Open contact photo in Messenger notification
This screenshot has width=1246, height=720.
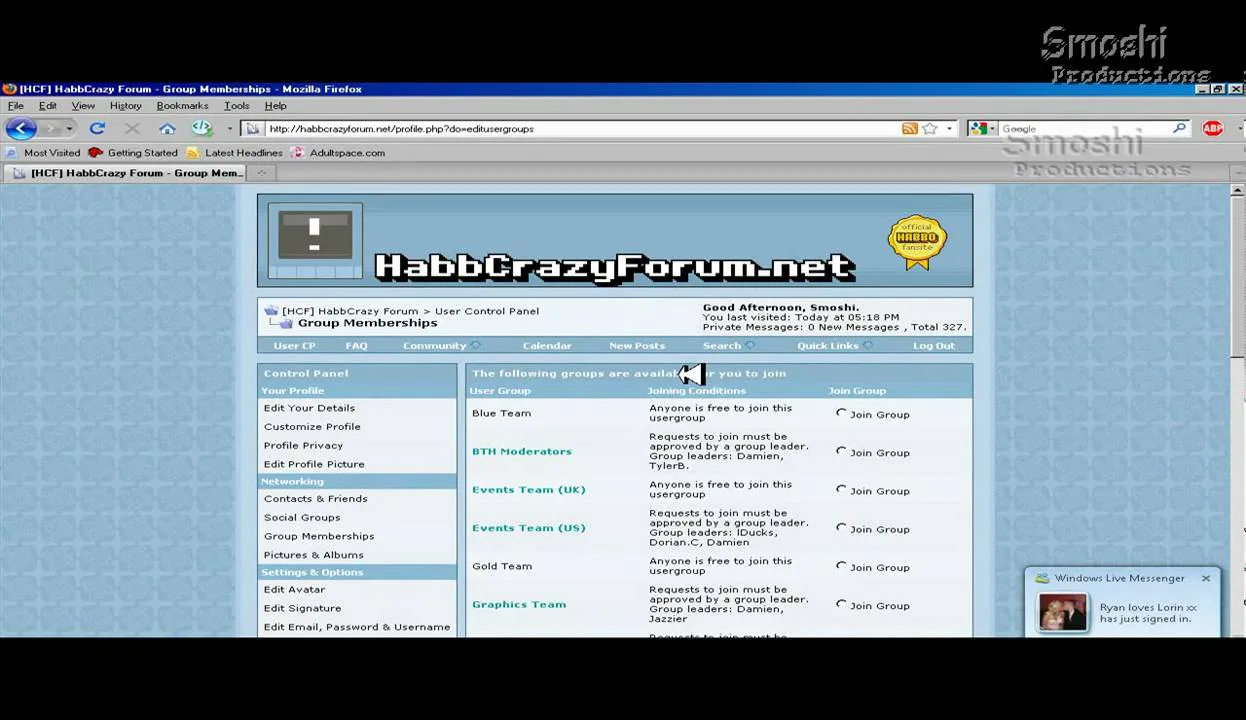click(1063, 612)
